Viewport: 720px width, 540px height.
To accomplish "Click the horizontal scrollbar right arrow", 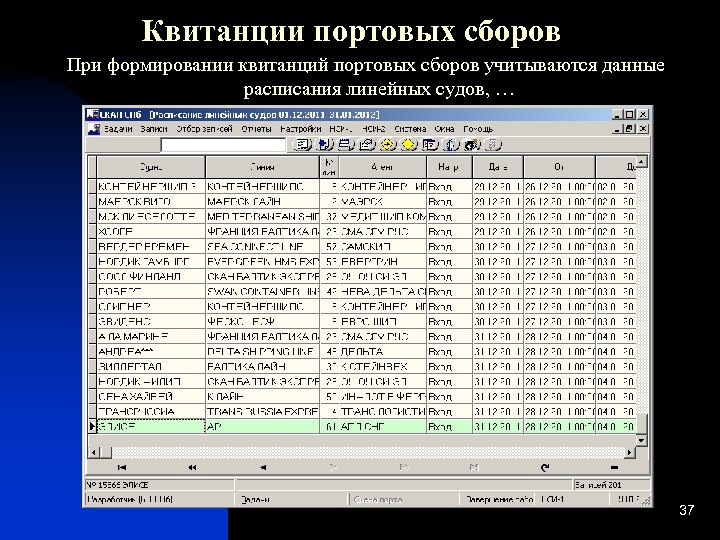I will pyautogui.click(x=630, y=453).
